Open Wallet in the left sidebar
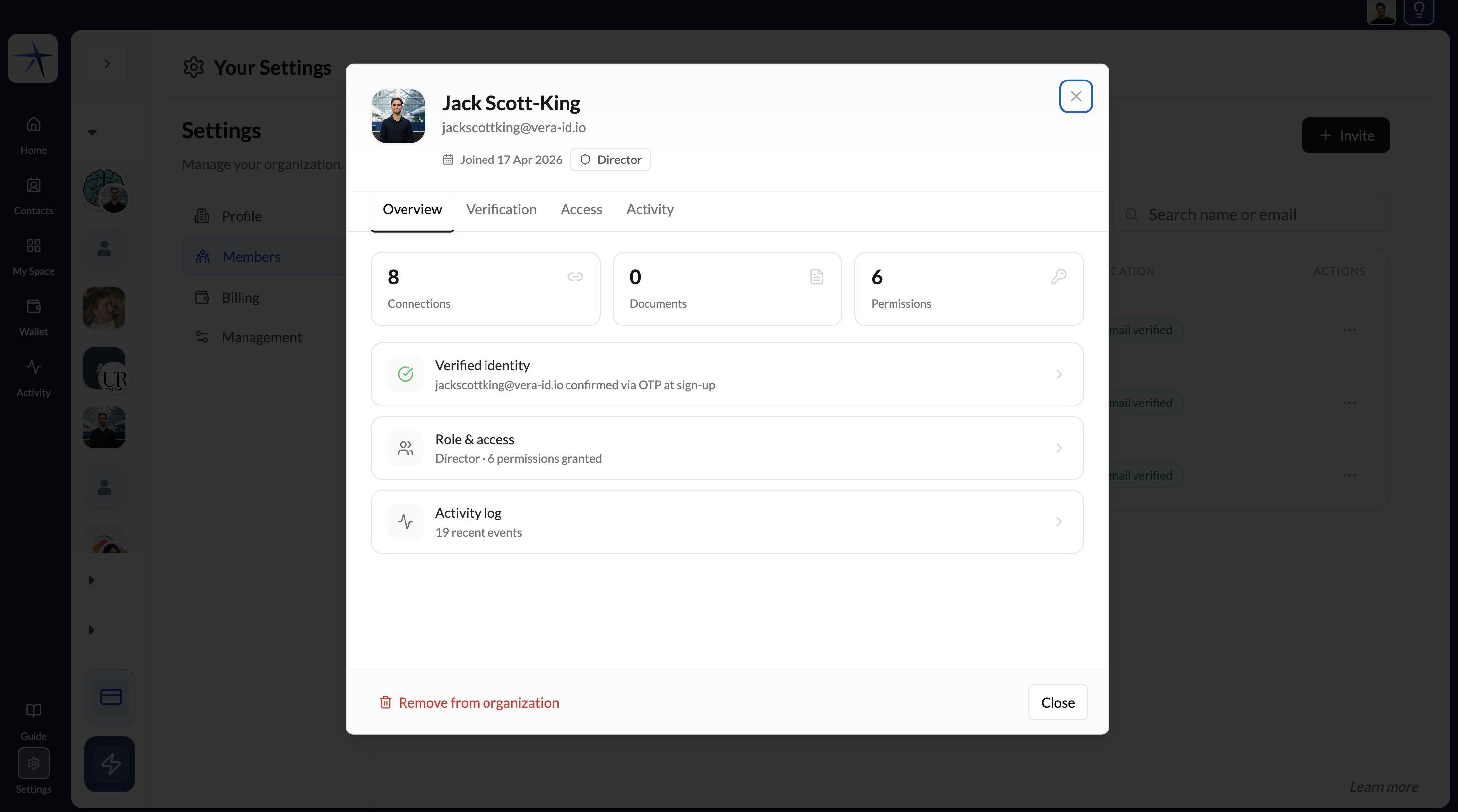The width and height of the screenshot is (1458, 812). 33,317
